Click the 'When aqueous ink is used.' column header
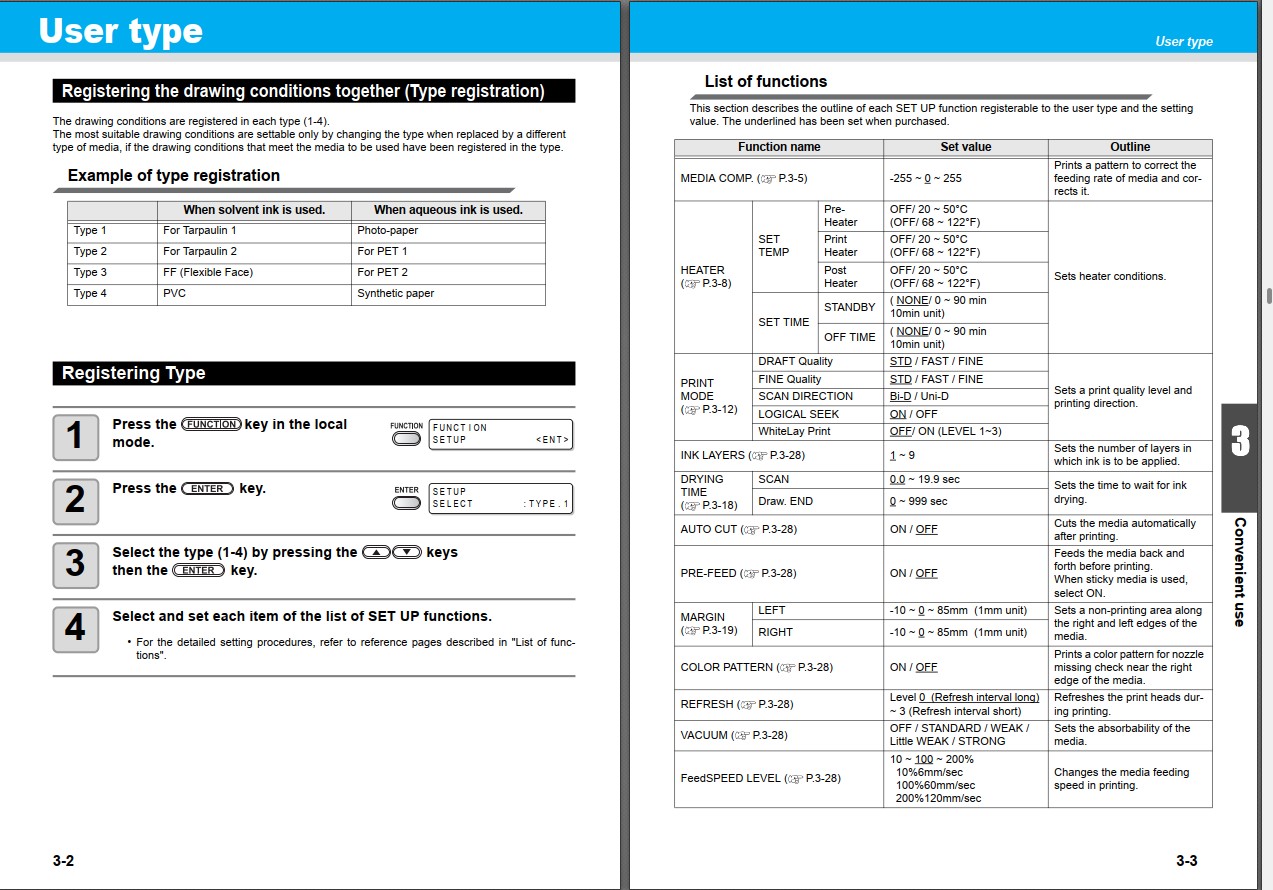This screenshot has width=1273, height=890. click(x=448, y=210)
